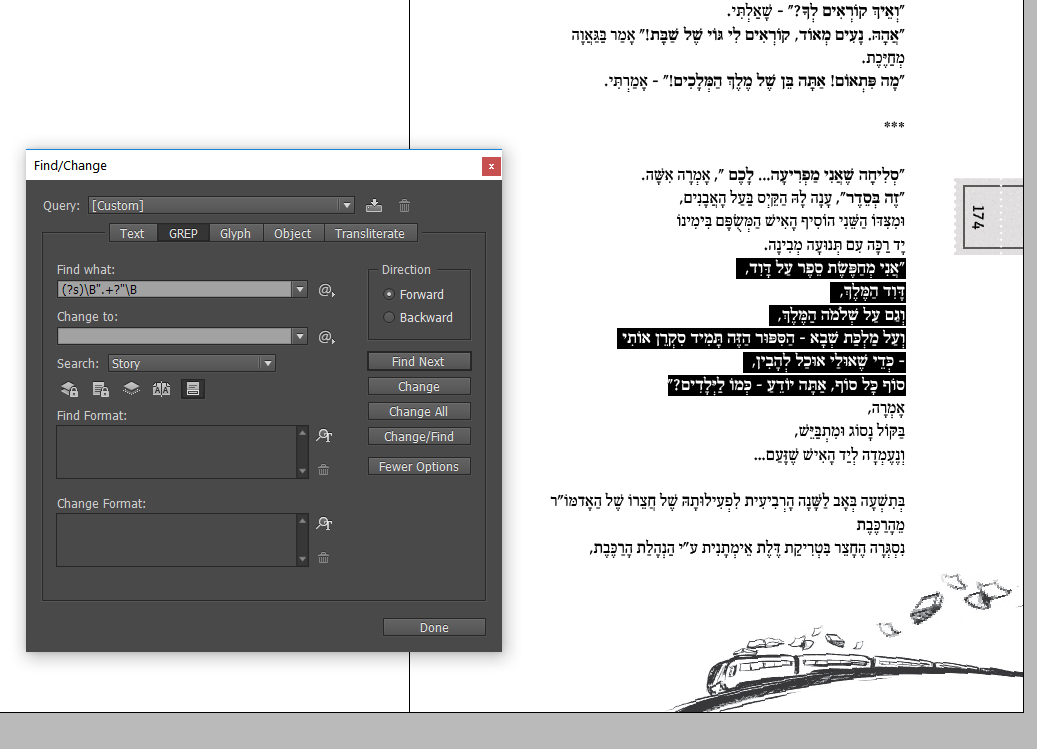Click the Fewer Options button
1037x749 pixels.
(419, 467)
